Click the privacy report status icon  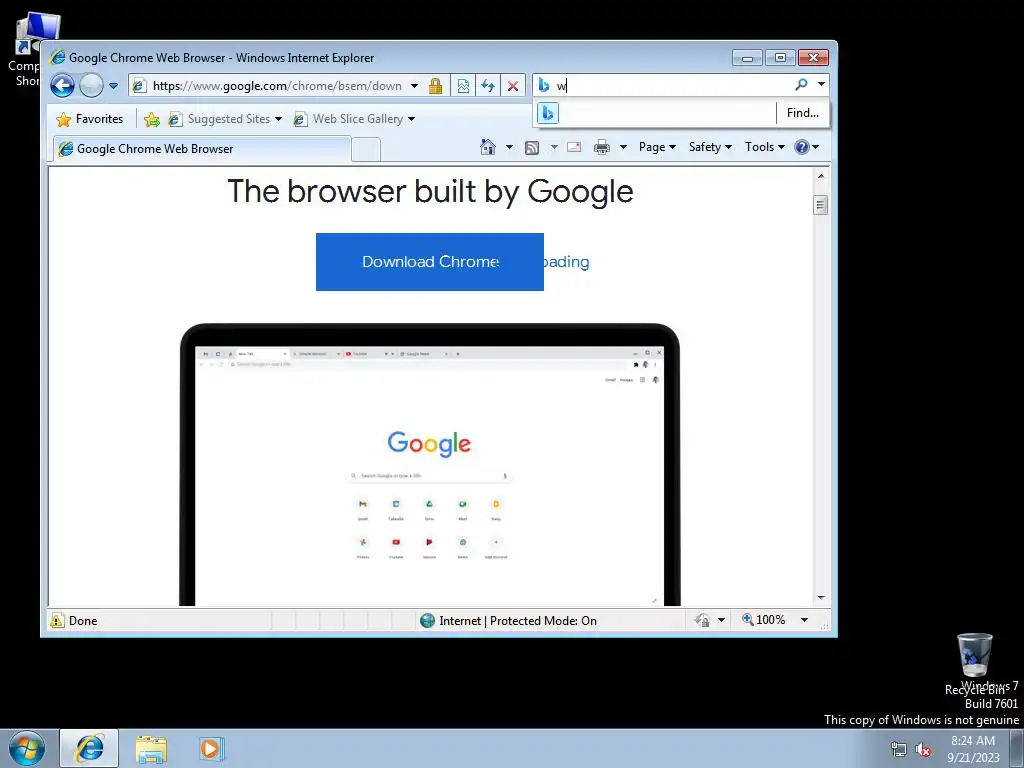[703, 620]
